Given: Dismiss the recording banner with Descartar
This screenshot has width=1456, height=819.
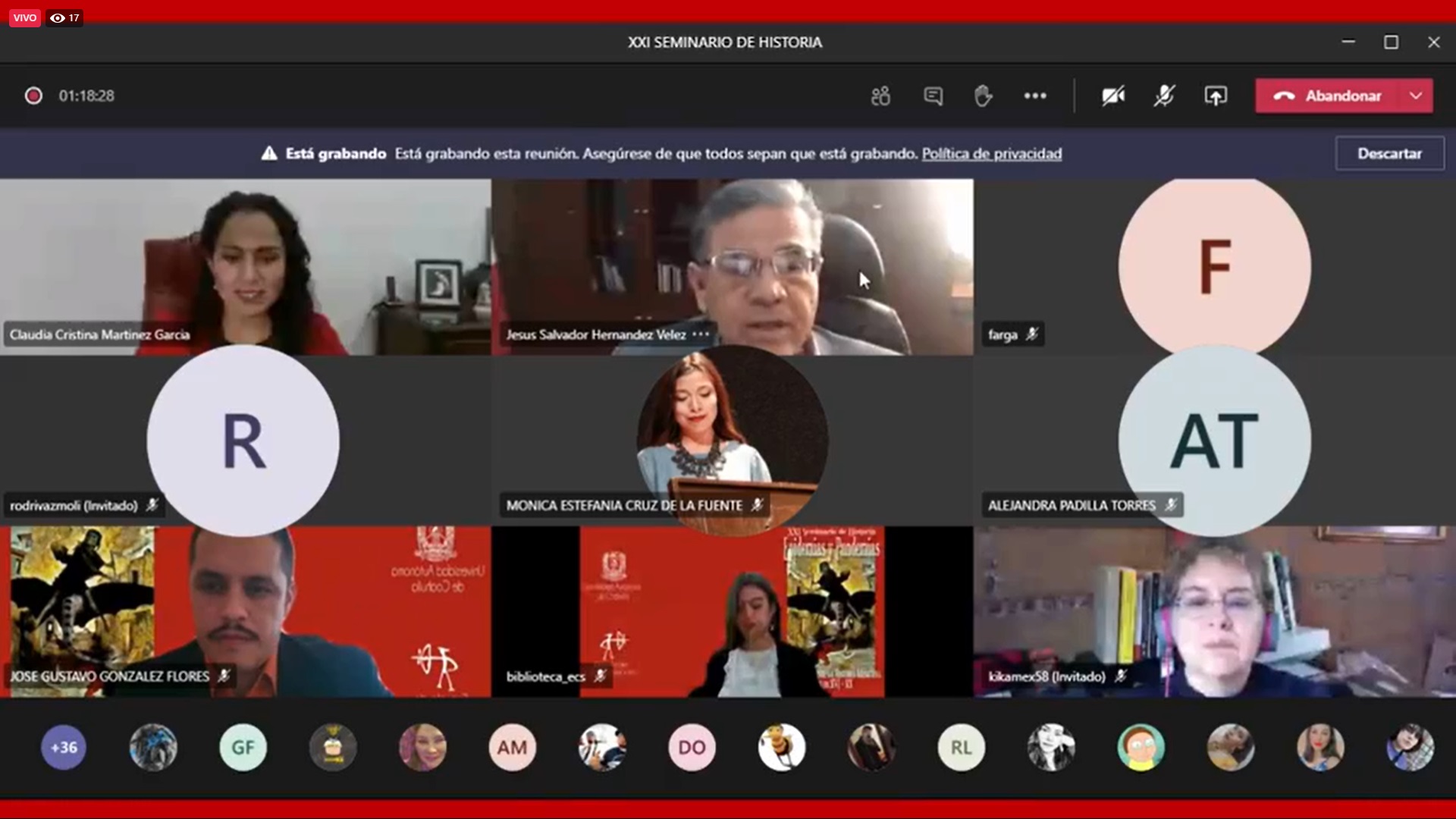Looking at the screenshot, I should [1389, 154].
